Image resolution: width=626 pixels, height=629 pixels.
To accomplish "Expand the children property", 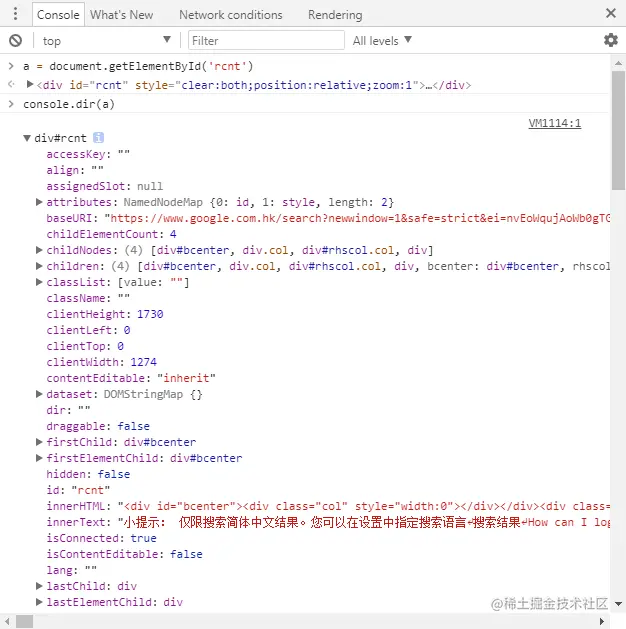I will click(39, 266).
